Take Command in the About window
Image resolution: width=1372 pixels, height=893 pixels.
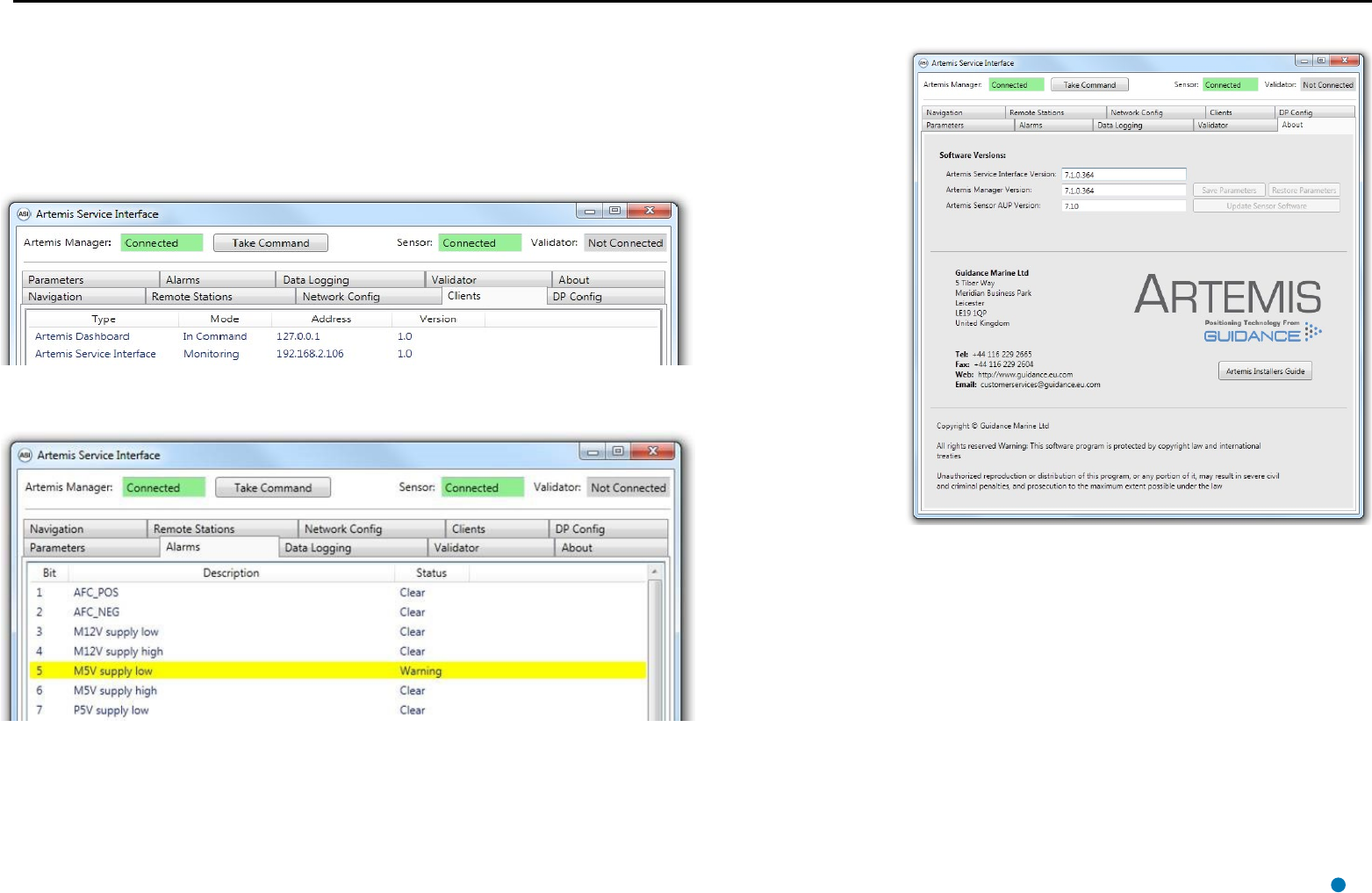(1089, 85)
